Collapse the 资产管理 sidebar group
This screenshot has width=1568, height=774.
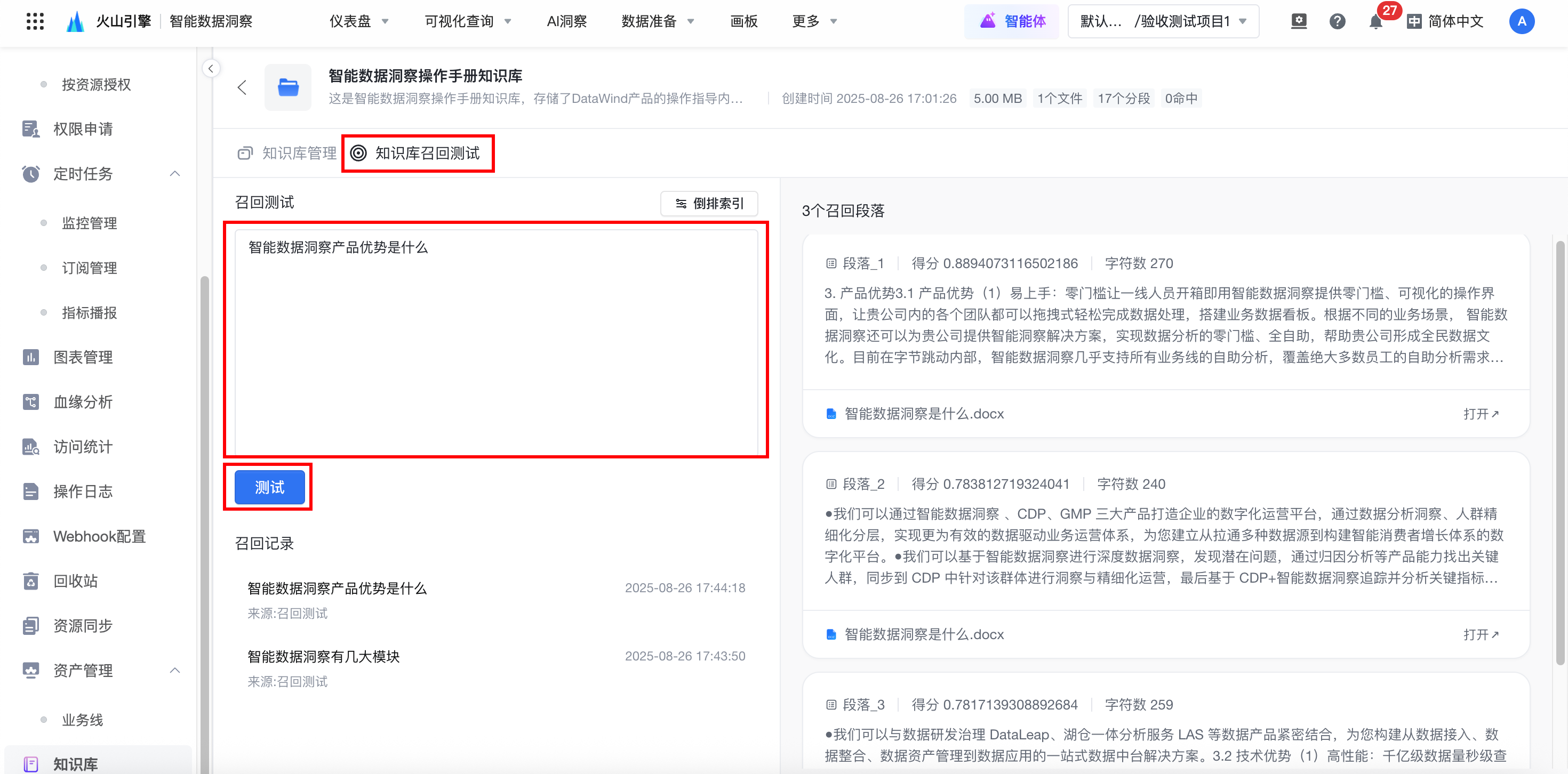click(x=175, y=670)
